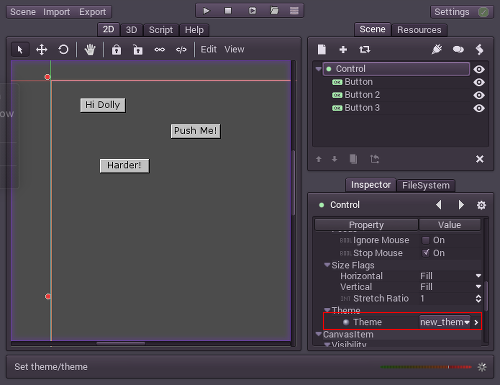Open the Import menu
The image size is (500, 385).
[x=56, y=12]
